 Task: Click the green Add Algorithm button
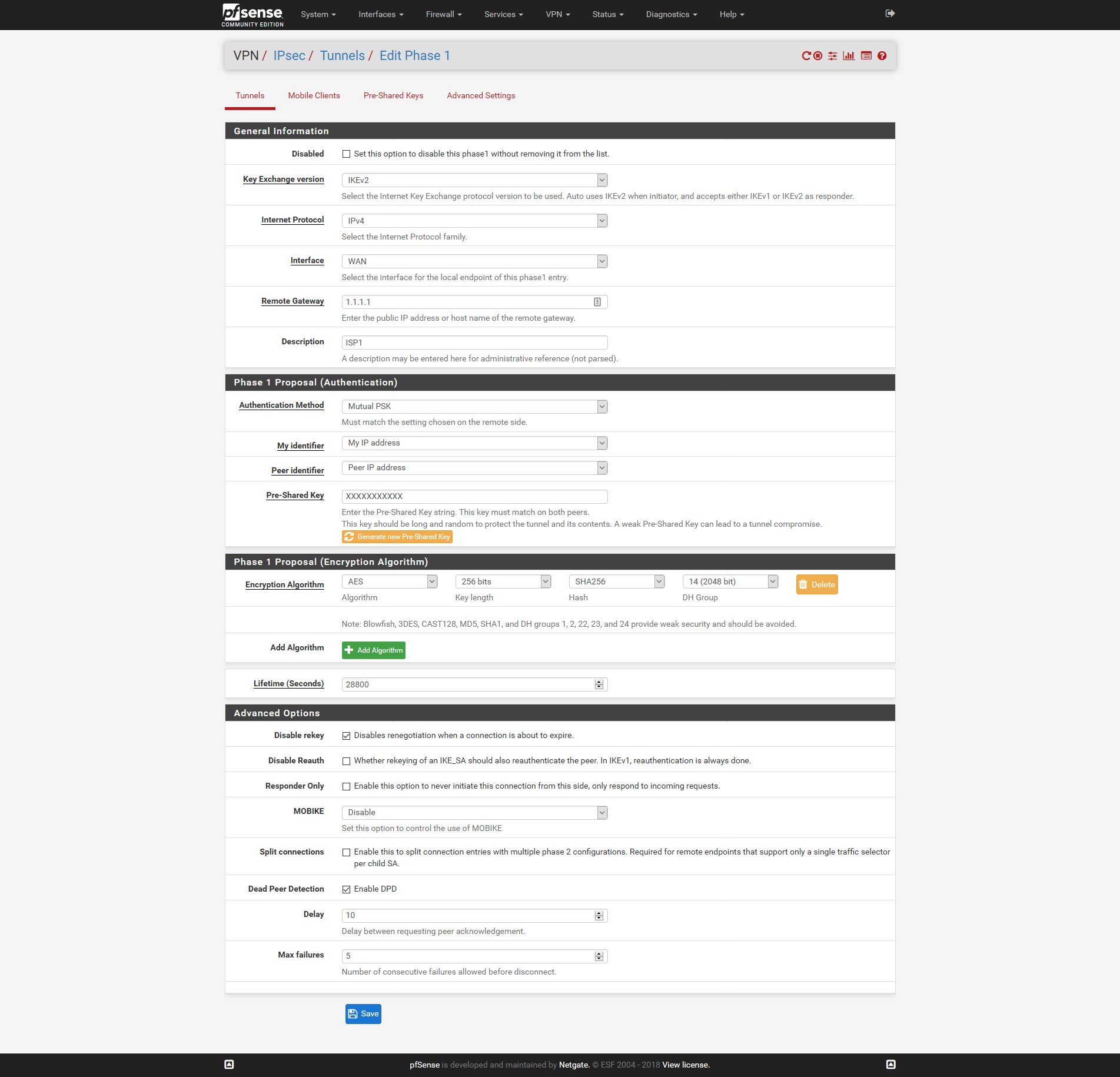tap(374, 650)
